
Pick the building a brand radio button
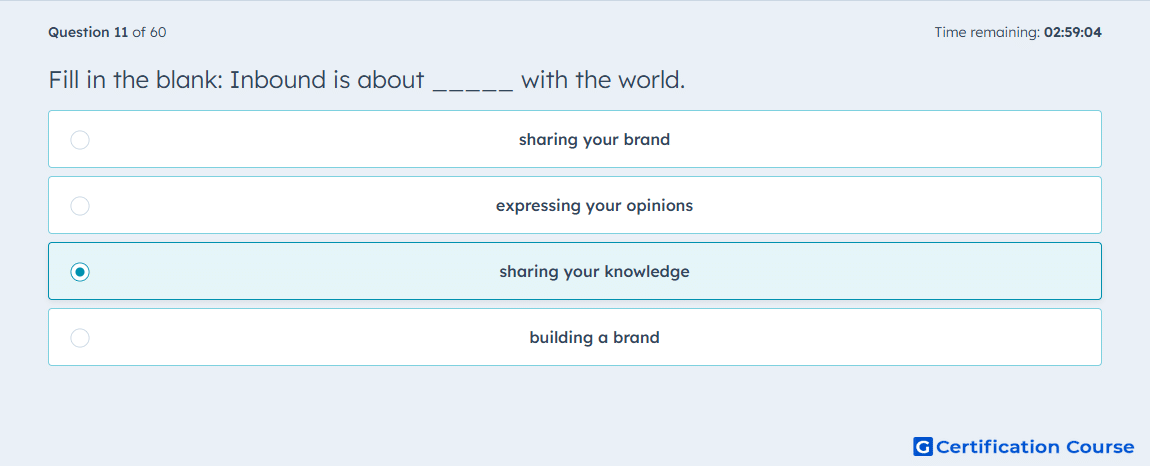(80, 338)
